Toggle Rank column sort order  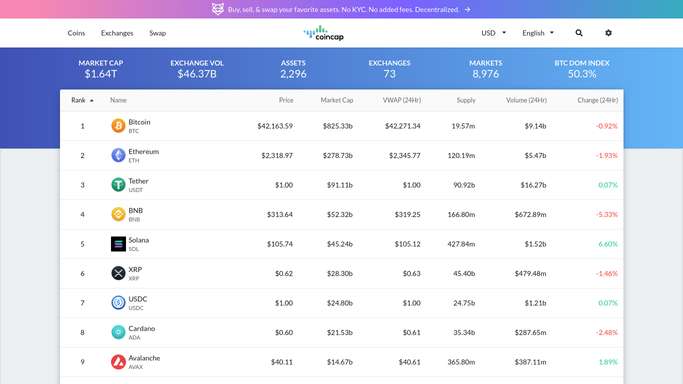[82, 100]
